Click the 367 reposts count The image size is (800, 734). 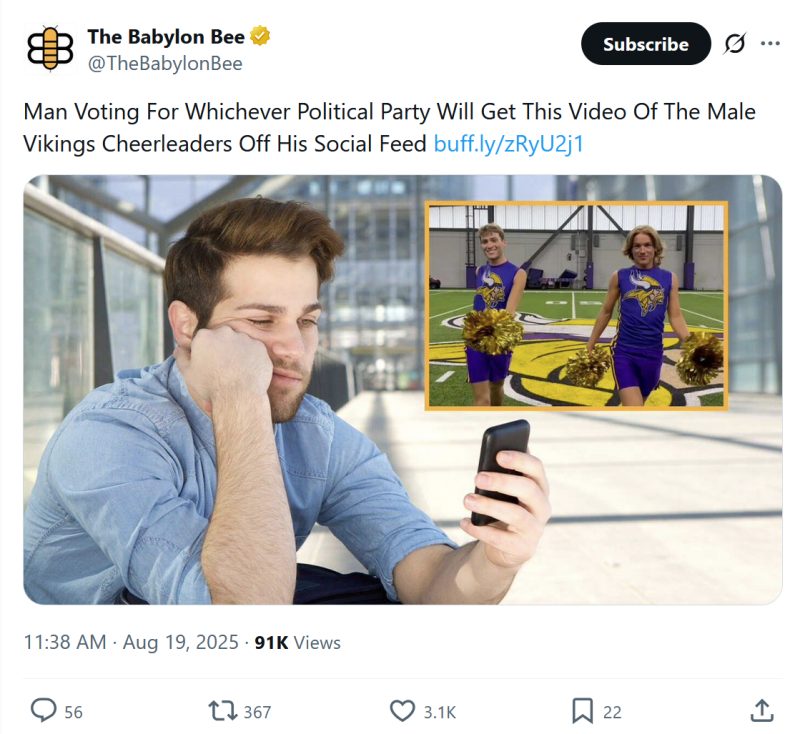257,712
